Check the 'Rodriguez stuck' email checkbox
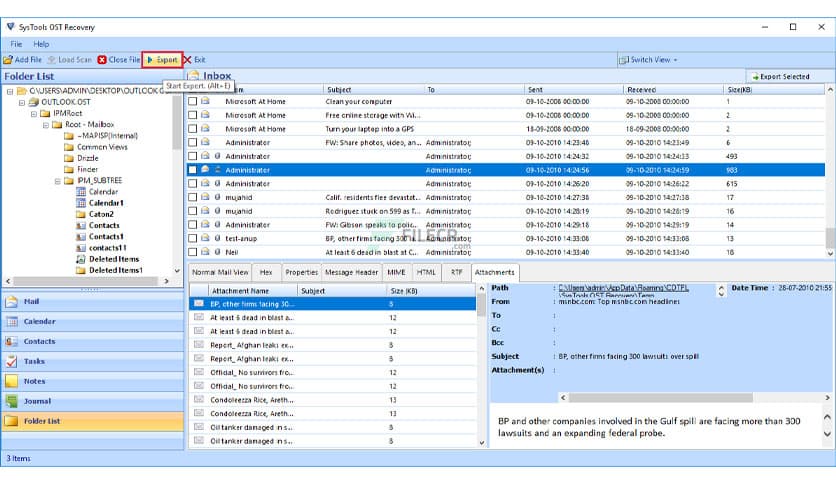Viewport: 836px width, 484px height. click(x=192, y=211)
